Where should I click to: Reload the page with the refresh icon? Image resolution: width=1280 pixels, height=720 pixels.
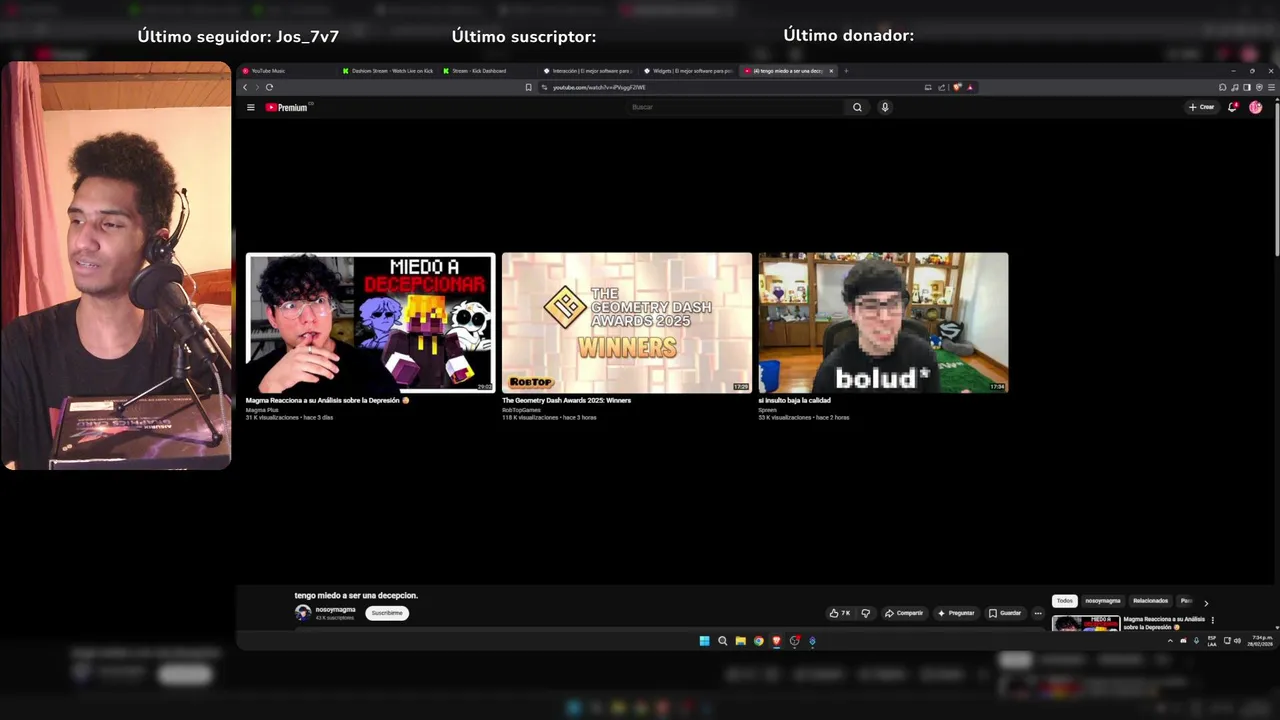click(x=269, y=87)
